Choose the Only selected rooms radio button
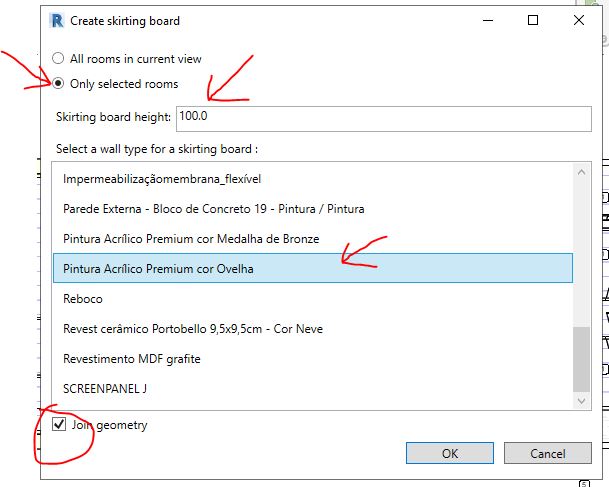 coord(58,83)
